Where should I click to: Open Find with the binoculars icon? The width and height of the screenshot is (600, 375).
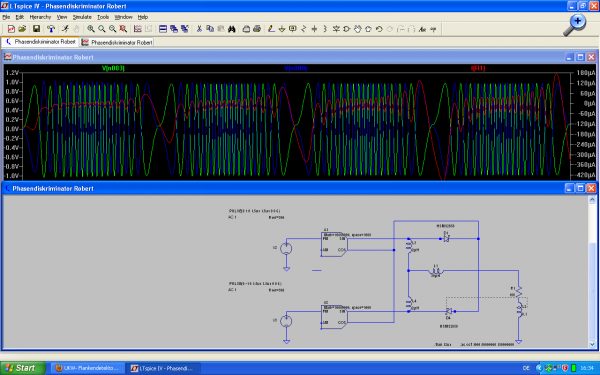(x=232, y=29)
